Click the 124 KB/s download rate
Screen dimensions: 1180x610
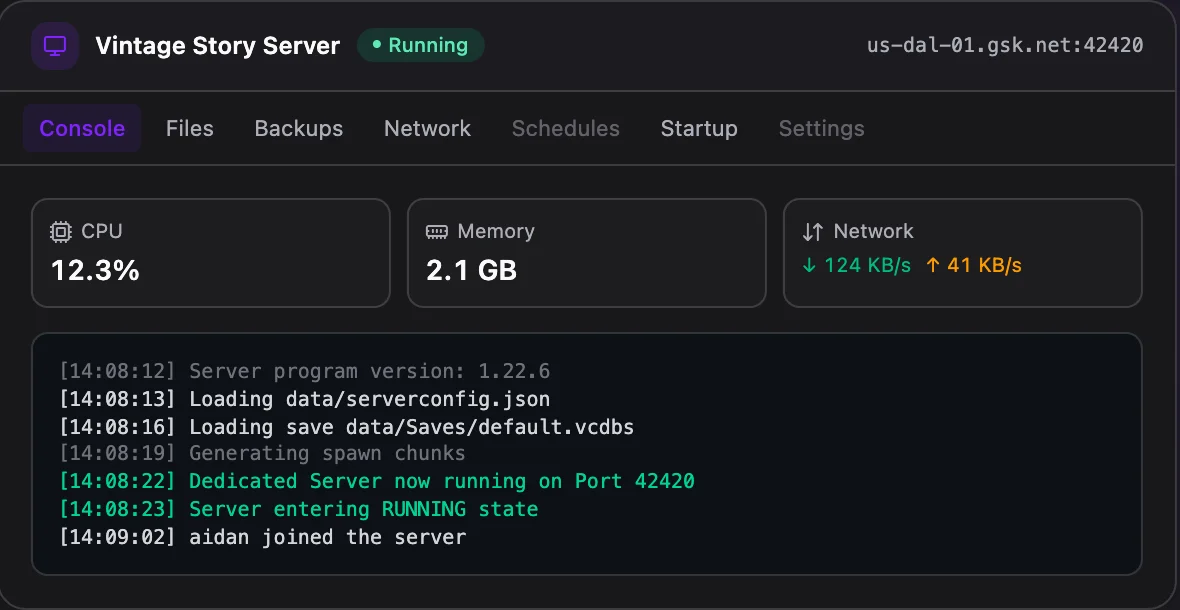pos(868,266)
